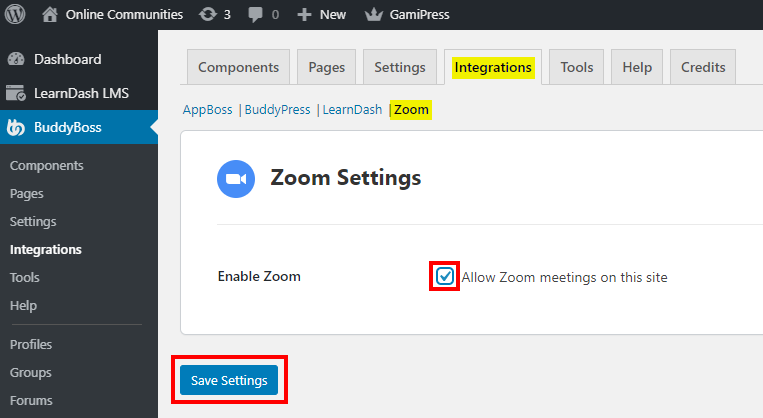Open Profiles in the sidebar
763x418 pixels.
pyautogui.click(x=31, y=344)
